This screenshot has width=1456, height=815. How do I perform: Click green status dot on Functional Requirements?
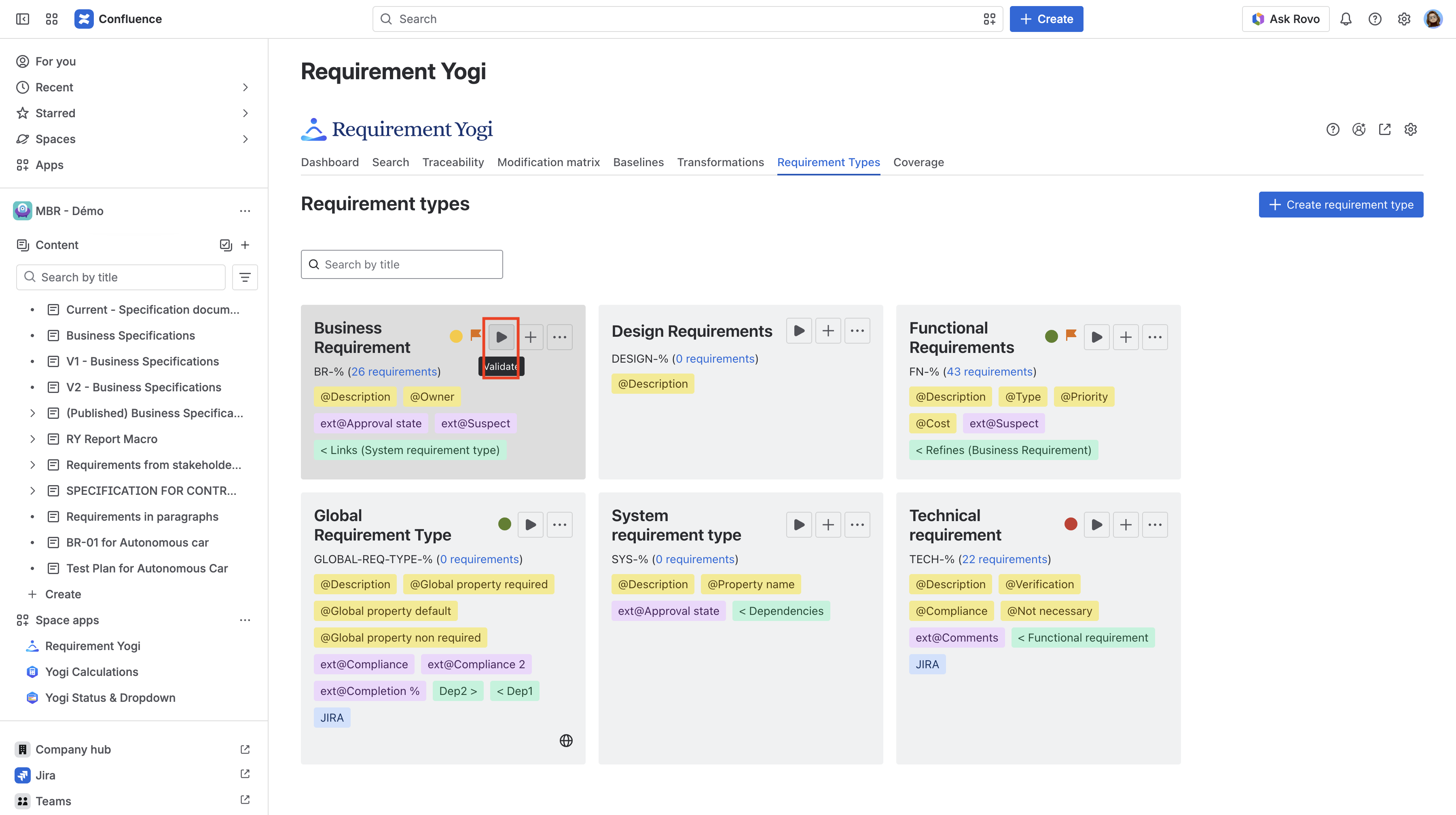tap(1051, 337)
